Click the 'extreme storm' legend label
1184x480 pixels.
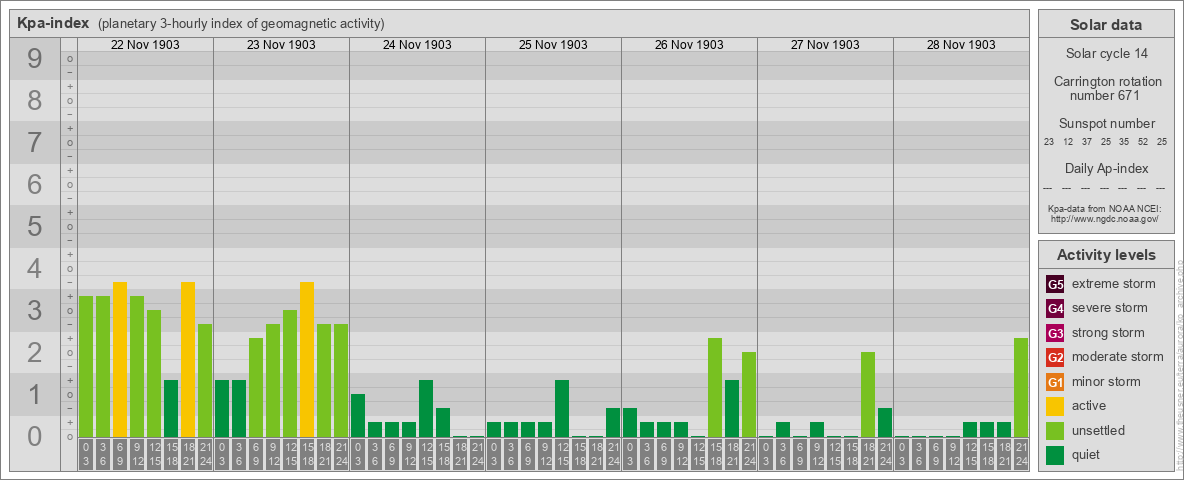coord(1114,284)
